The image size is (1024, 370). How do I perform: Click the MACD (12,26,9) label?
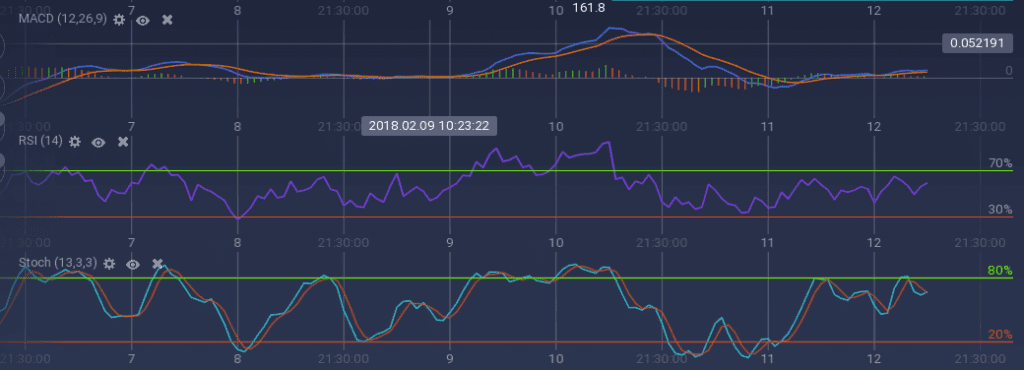click(62, 19)
